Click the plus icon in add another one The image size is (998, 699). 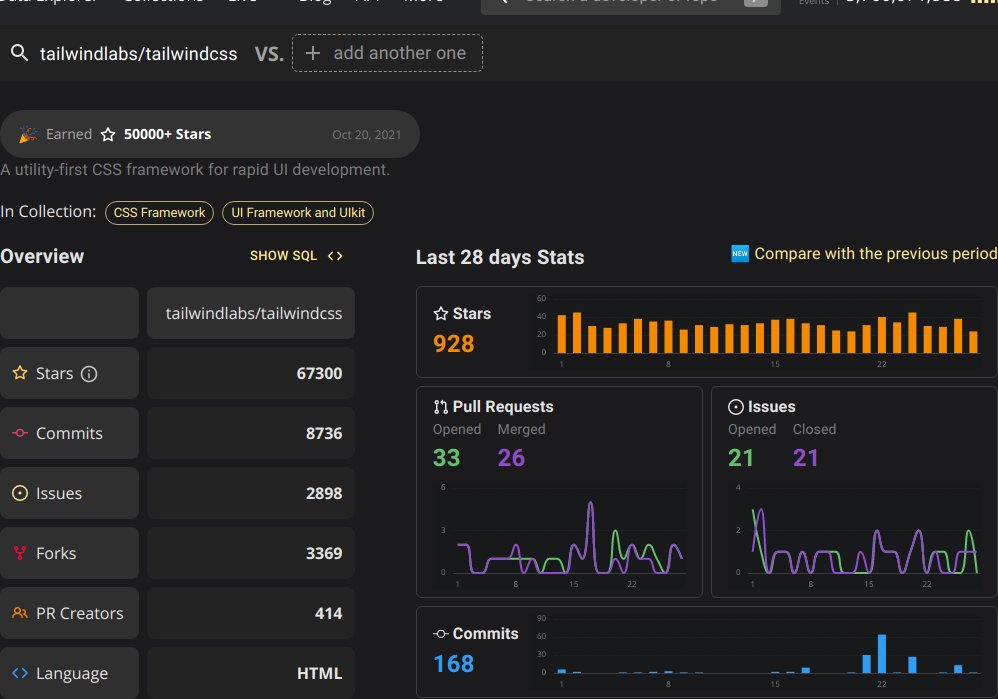[313, 53]
